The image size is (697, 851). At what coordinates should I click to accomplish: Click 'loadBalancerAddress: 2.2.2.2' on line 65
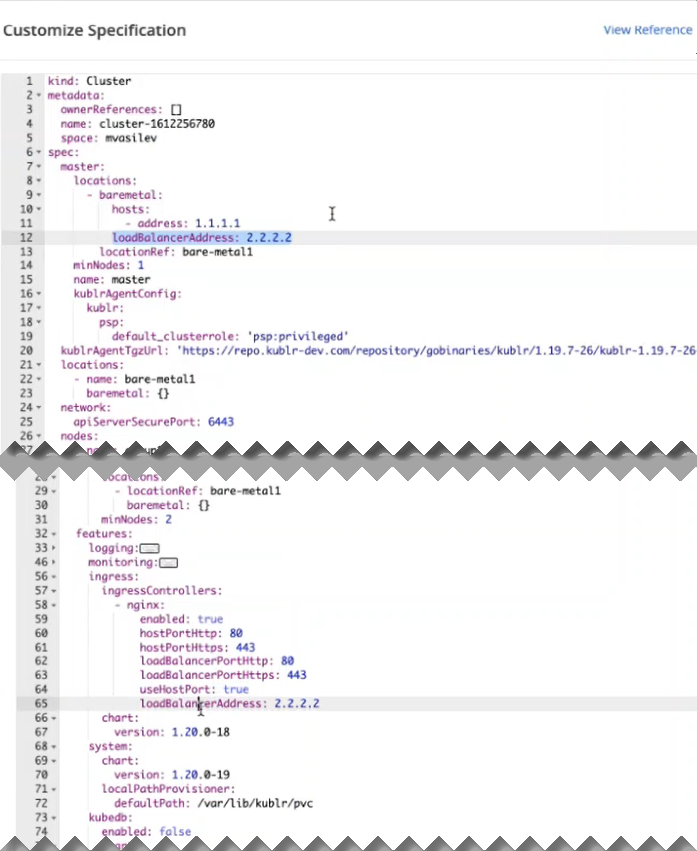[x=230, y=703]
